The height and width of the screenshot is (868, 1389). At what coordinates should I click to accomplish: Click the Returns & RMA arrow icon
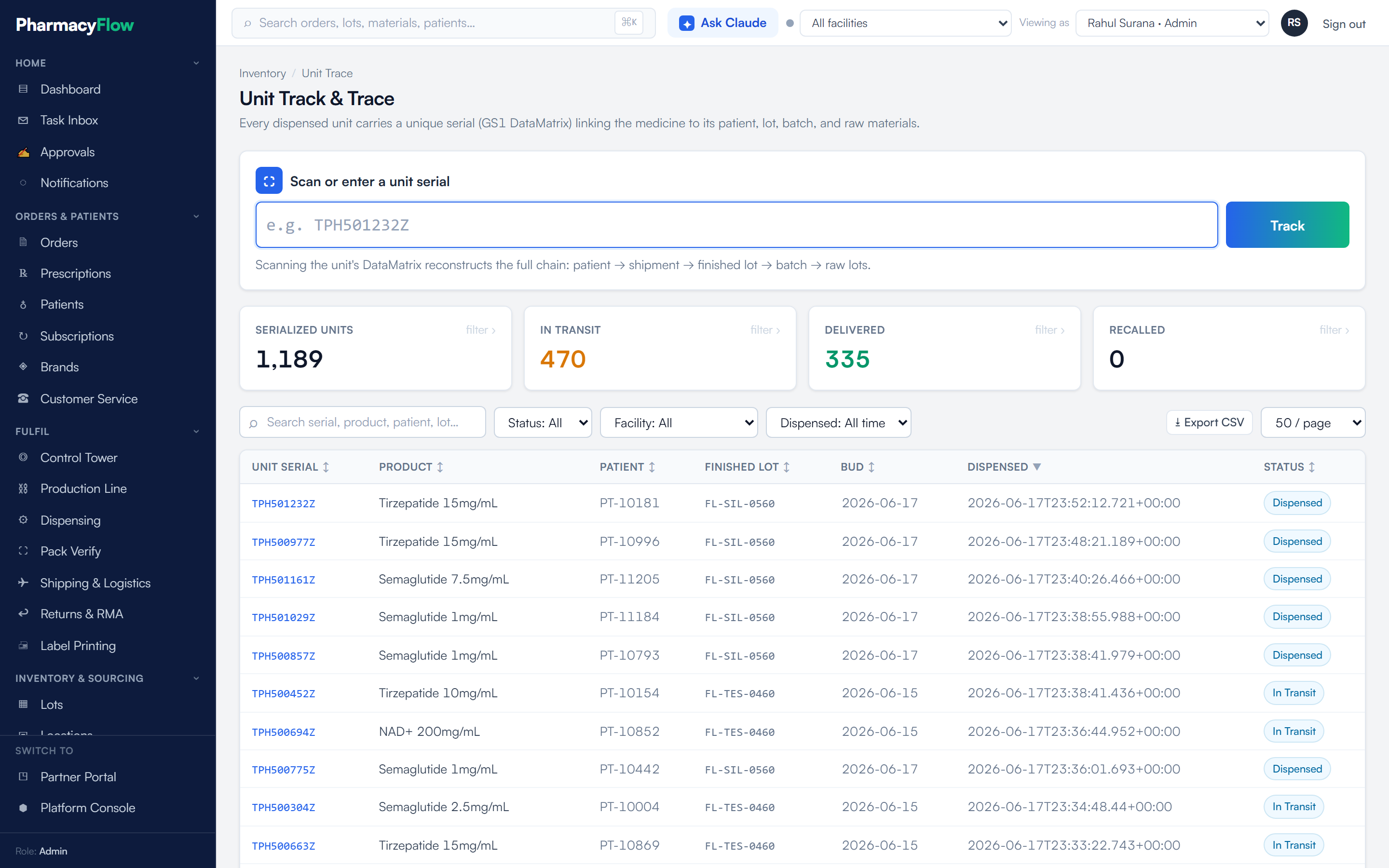point(23,614)
